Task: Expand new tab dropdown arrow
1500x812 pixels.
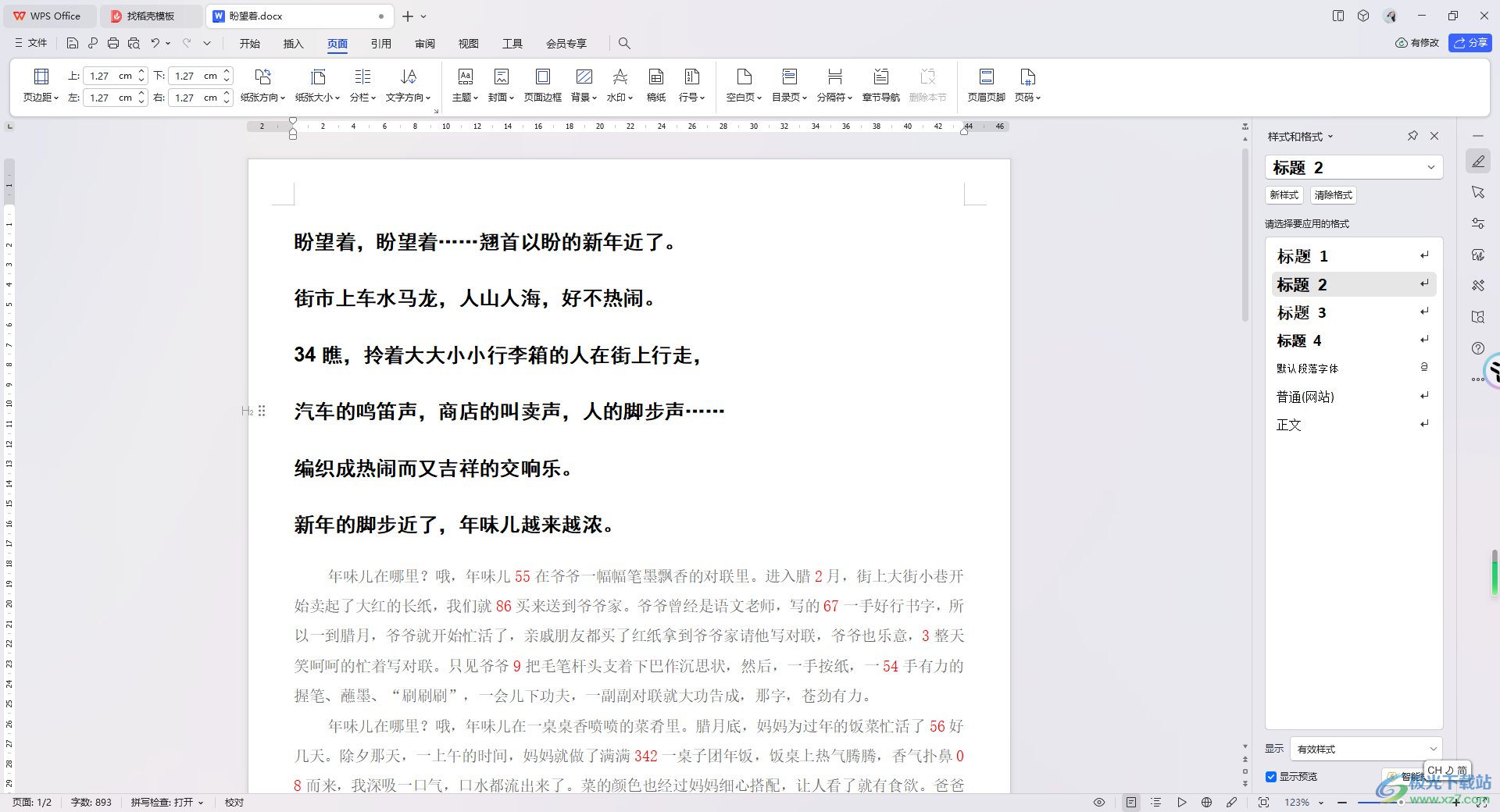Action: pyautogui.click(x=423, y=16)
